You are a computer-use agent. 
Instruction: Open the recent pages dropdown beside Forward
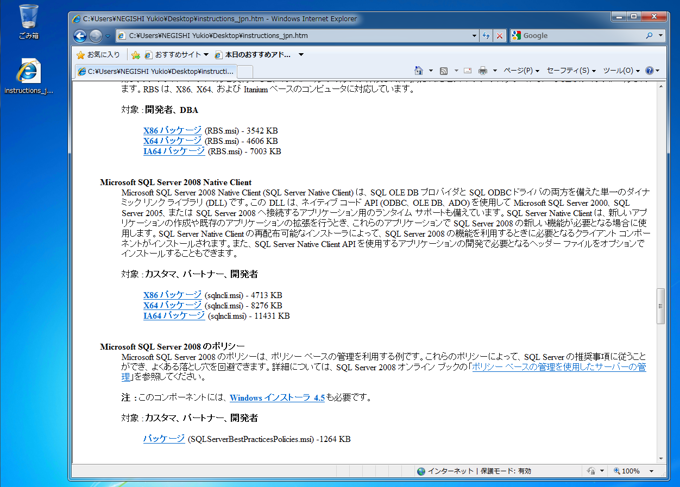[x=108, y=36]
